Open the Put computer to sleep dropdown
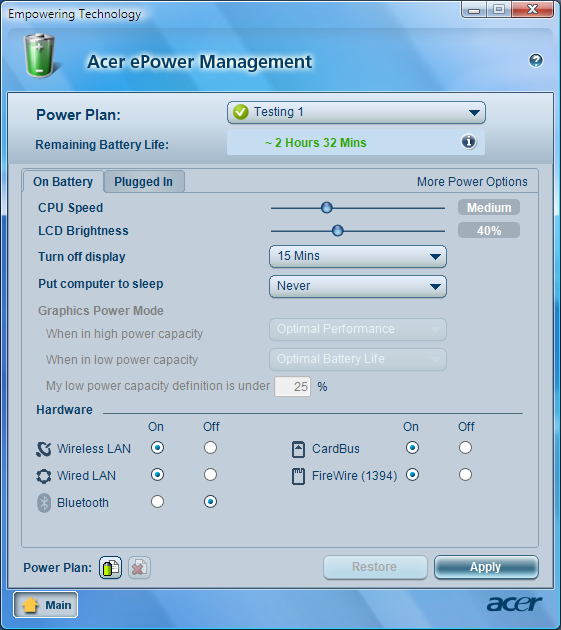Viewport: 561px width, 630px height. coord(358,286)
